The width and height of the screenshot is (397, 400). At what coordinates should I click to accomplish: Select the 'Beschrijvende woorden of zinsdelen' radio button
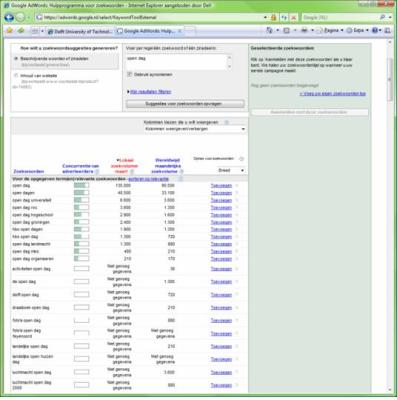[x=16, y=59]
